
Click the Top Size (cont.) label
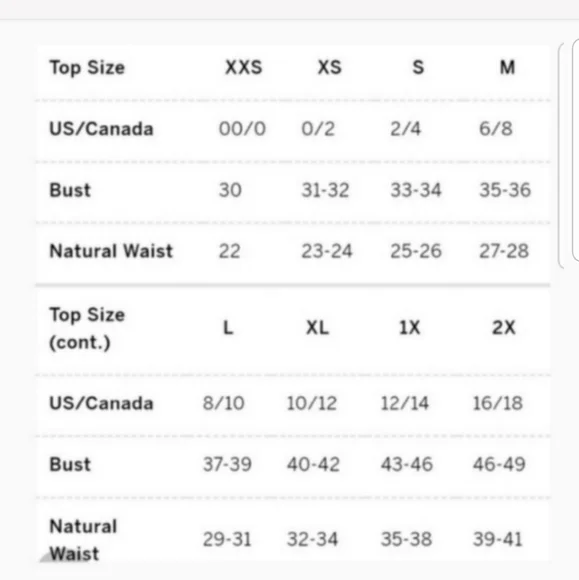[87, 328]
